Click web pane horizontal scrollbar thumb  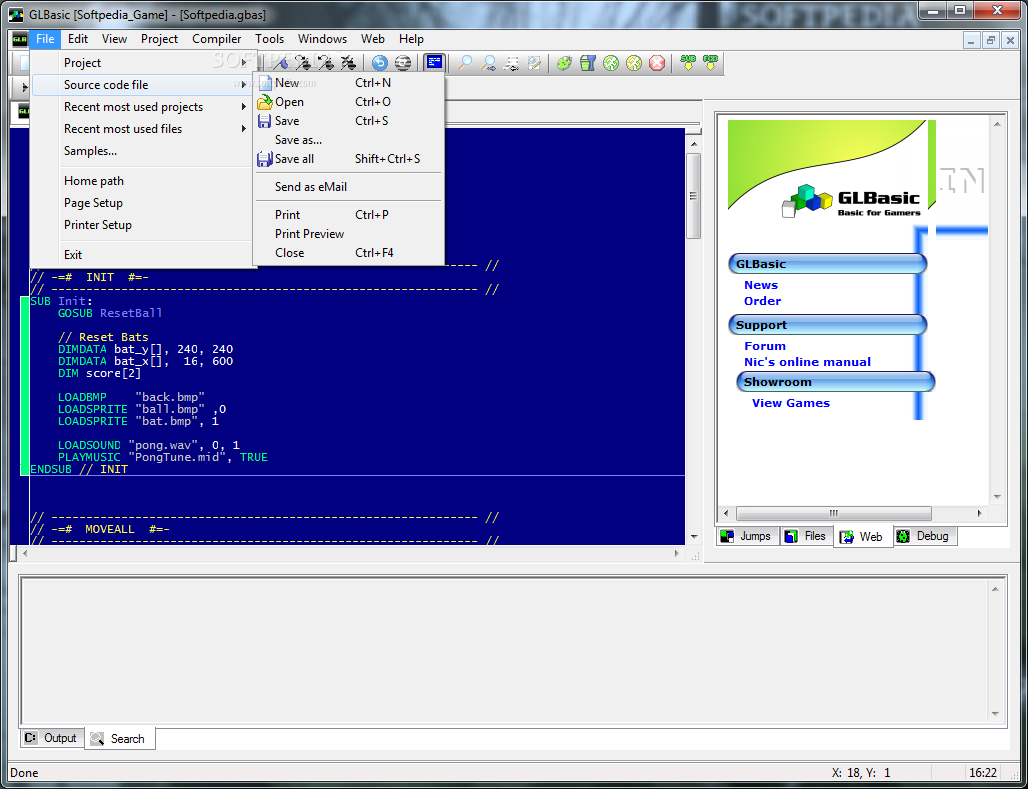point(833,513)
